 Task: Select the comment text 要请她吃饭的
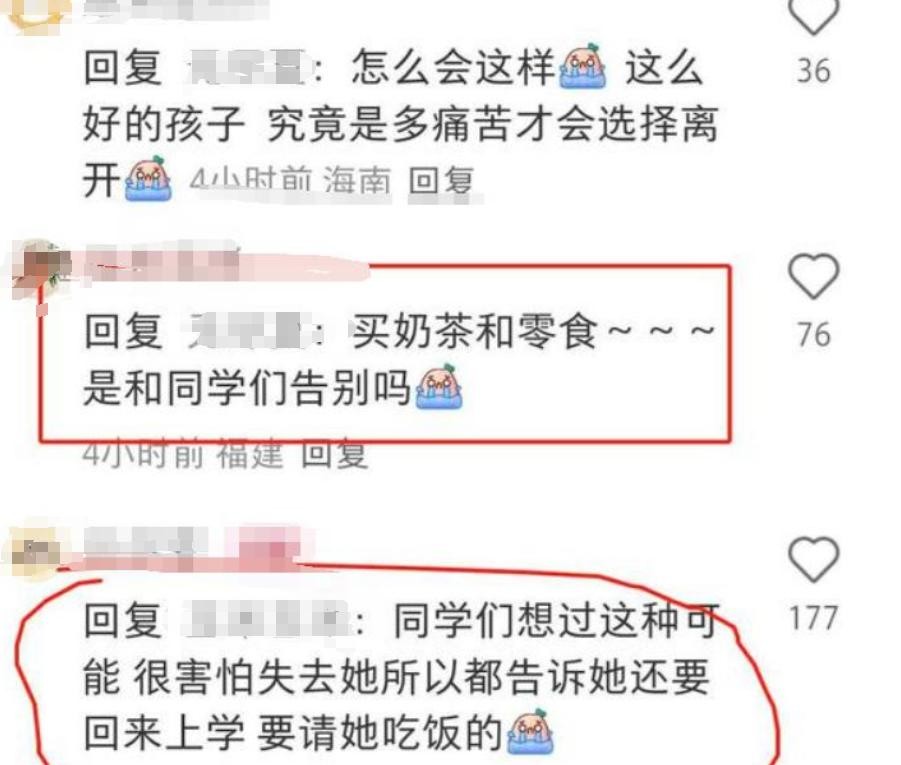tap(379, 733)
